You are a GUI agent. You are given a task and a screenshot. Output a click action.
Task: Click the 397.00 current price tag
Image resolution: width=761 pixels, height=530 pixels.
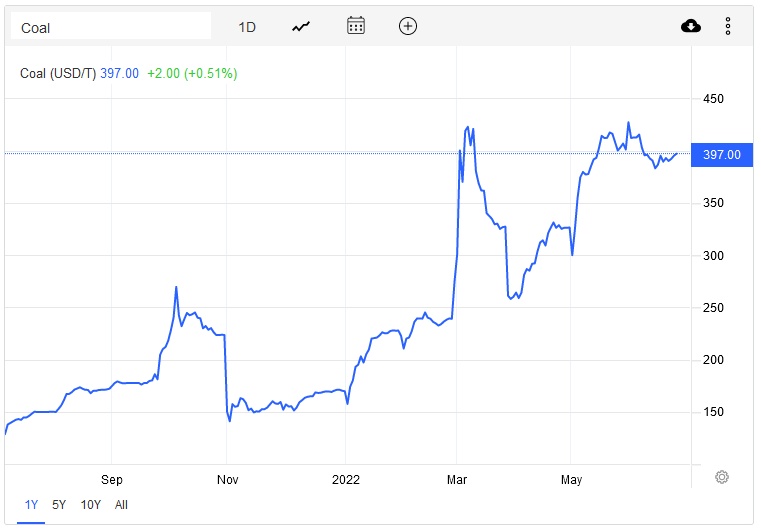pos(722,154)
